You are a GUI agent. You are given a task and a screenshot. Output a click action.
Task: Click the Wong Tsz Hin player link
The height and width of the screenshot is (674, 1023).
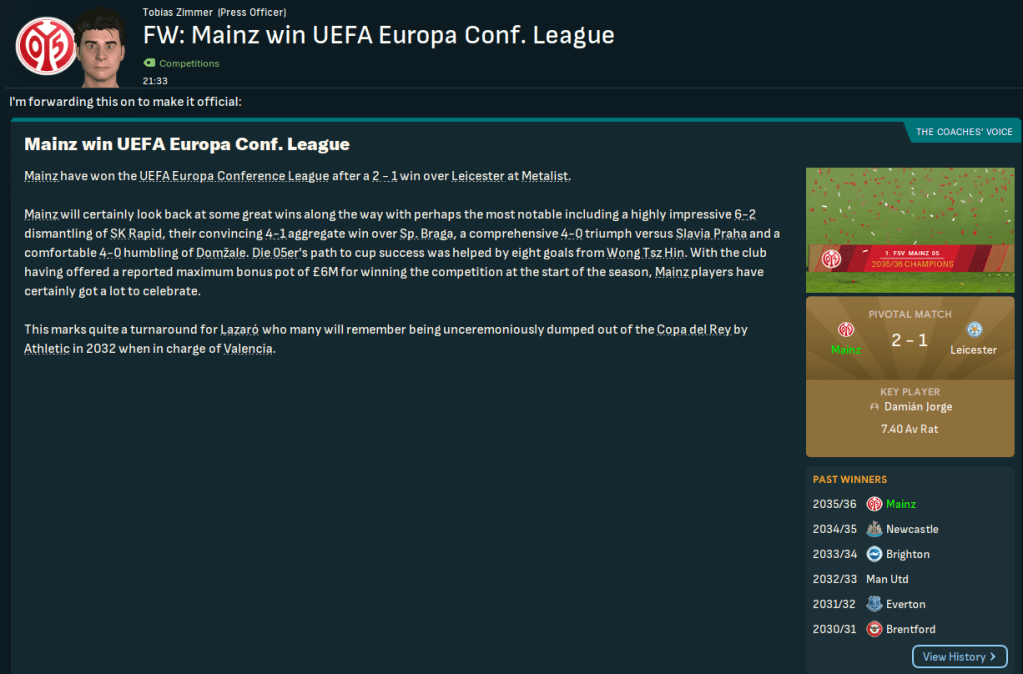point(645,253)
